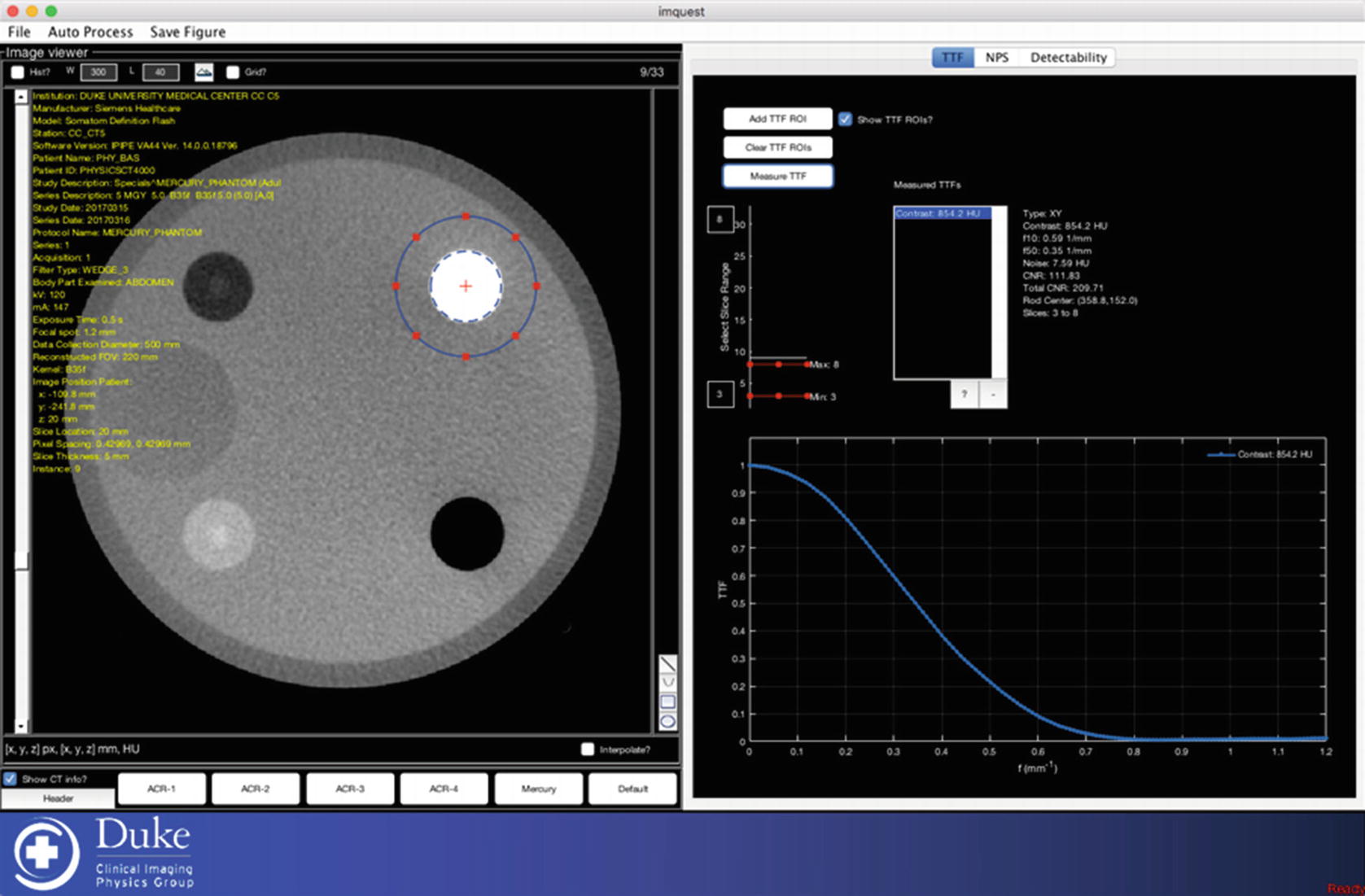This screenshot has width=1365, height=896.
Task: Select the angle measurement tool
Action: (x=667, y=683)
